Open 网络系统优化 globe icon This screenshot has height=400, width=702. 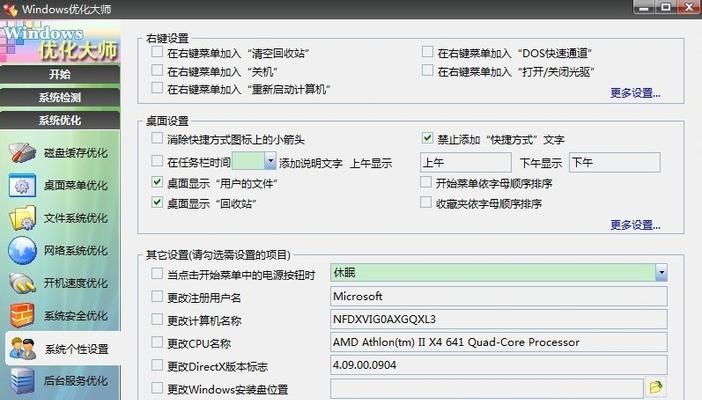(x=22, y=250)
